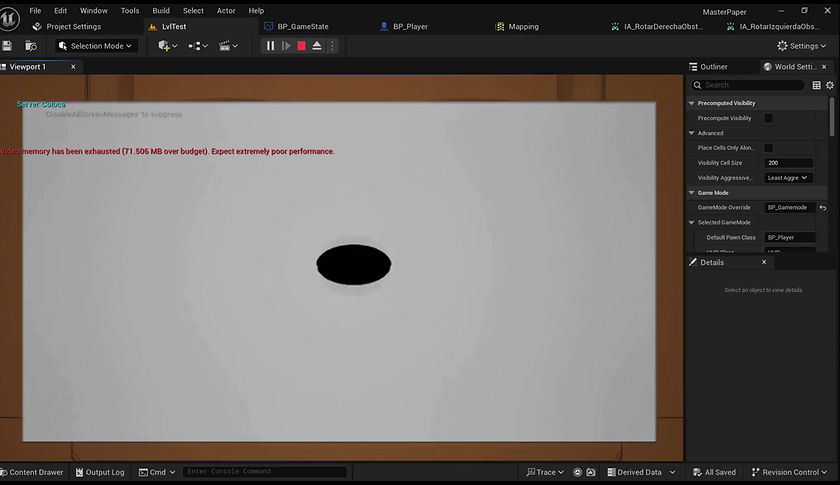Open the Trace dropdown

(x=545, y=472)
